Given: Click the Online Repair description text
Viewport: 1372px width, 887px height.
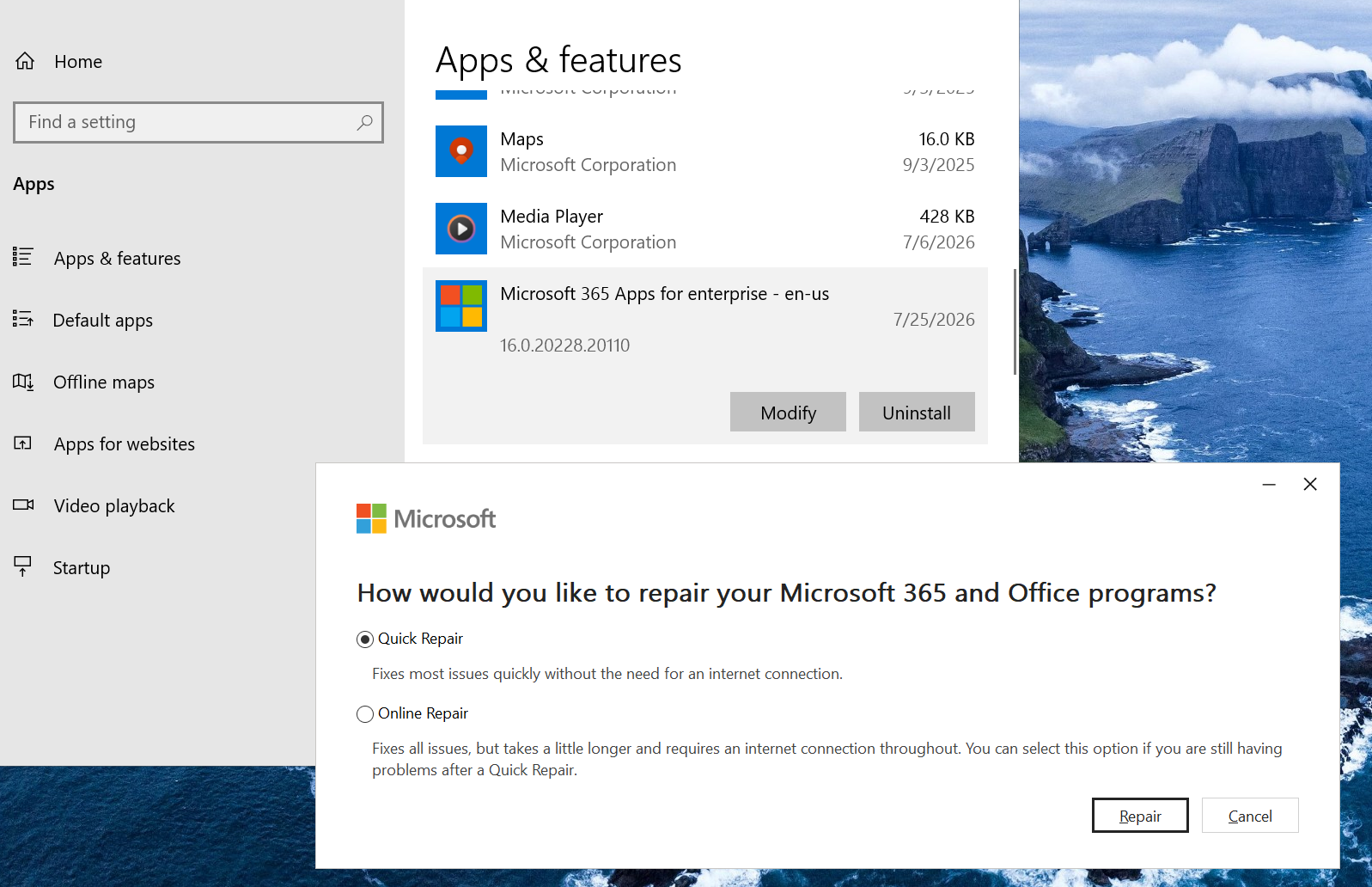Looking at the screenshot, I should [x=827, y=759].
